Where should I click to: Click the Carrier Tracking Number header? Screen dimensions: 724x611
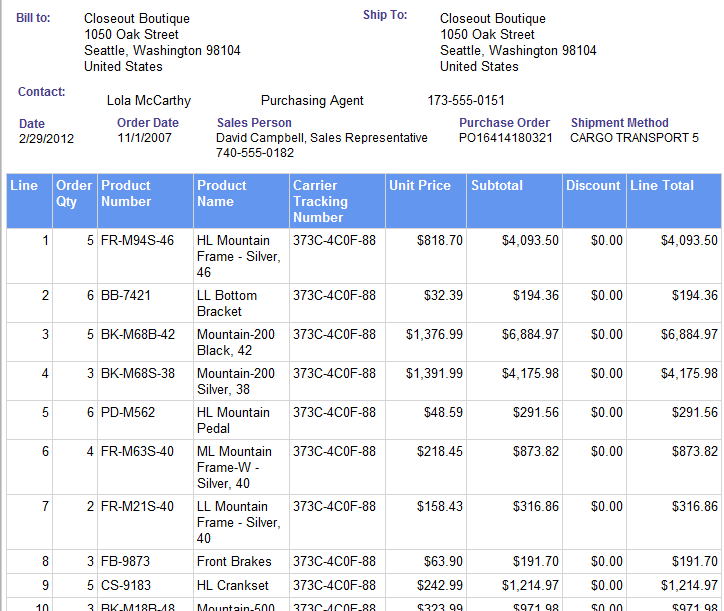(338, 201)
